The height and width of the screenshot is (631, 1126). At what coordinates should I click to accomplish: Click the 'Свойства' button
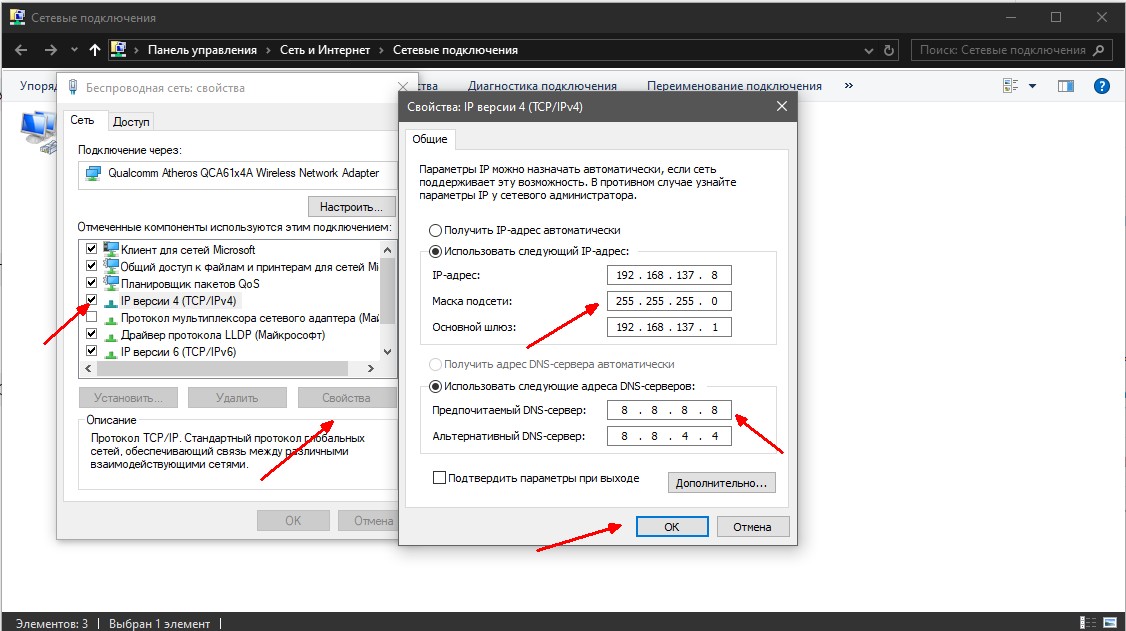(x=346, y=398)
